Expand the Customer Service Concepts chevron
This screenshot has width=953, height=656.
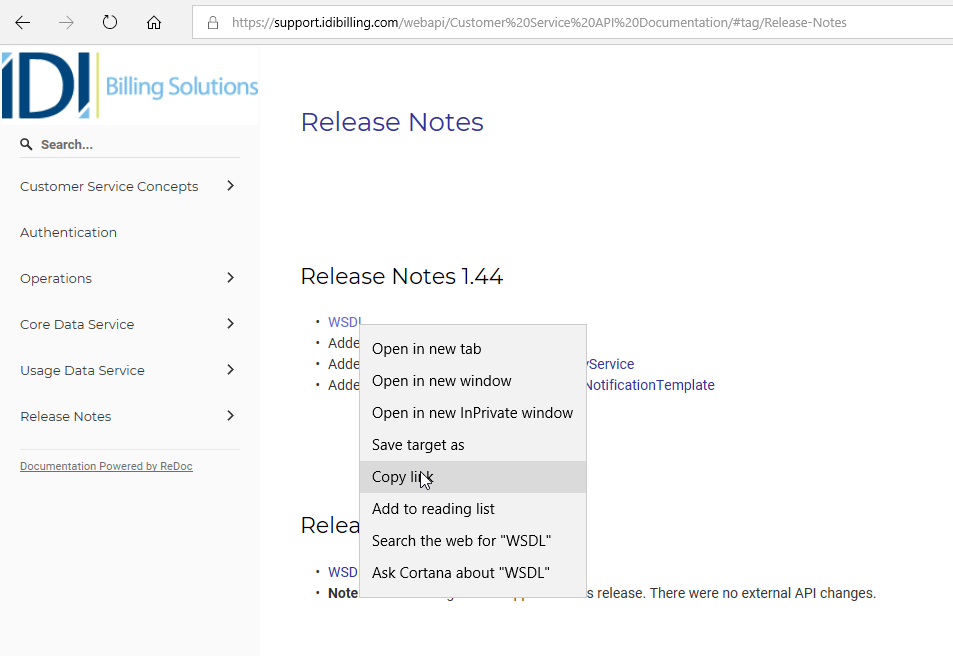tap(230, 186)
